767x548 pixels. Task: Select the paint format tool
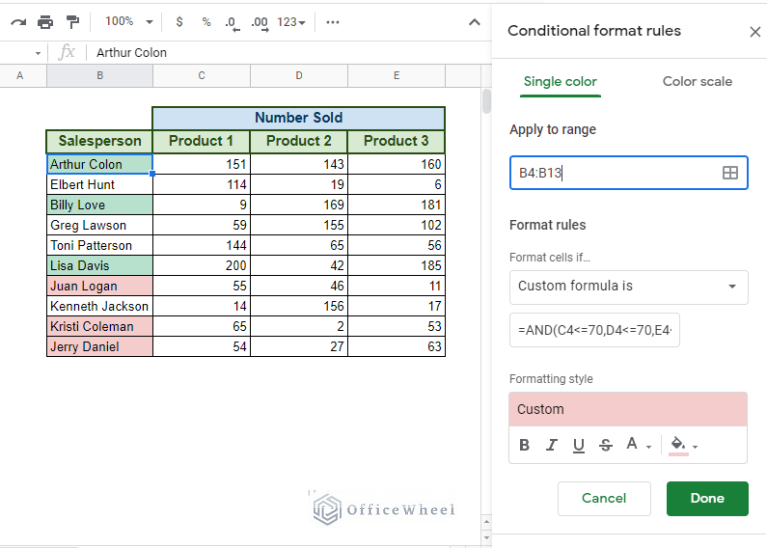click(x=72, y=21)
